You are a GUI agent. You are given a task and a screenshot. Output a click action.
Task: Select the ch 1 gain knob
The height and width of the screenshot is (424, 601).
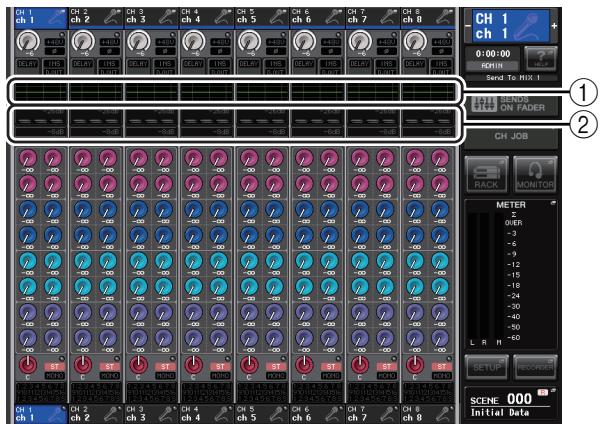coord(28,41)
